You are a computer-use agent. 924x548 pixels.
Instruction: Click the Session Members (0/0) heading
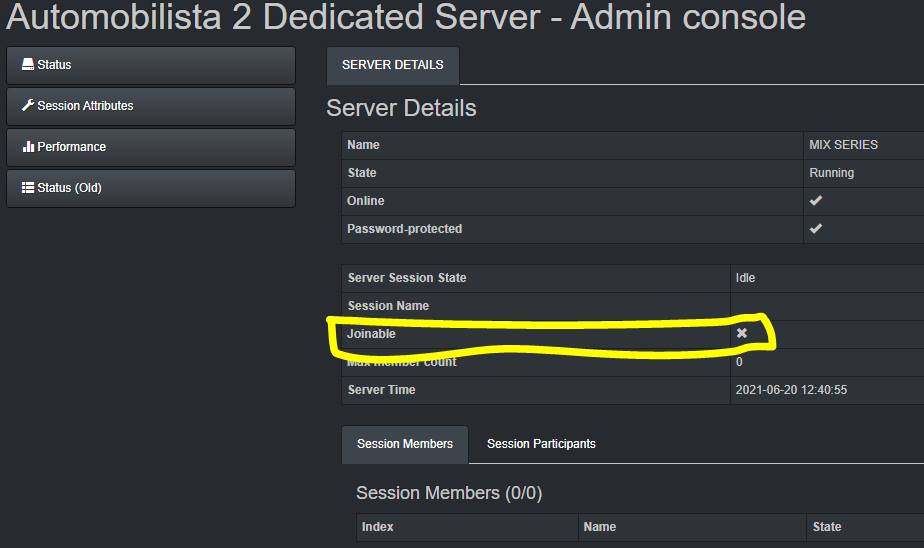point(449,493)
